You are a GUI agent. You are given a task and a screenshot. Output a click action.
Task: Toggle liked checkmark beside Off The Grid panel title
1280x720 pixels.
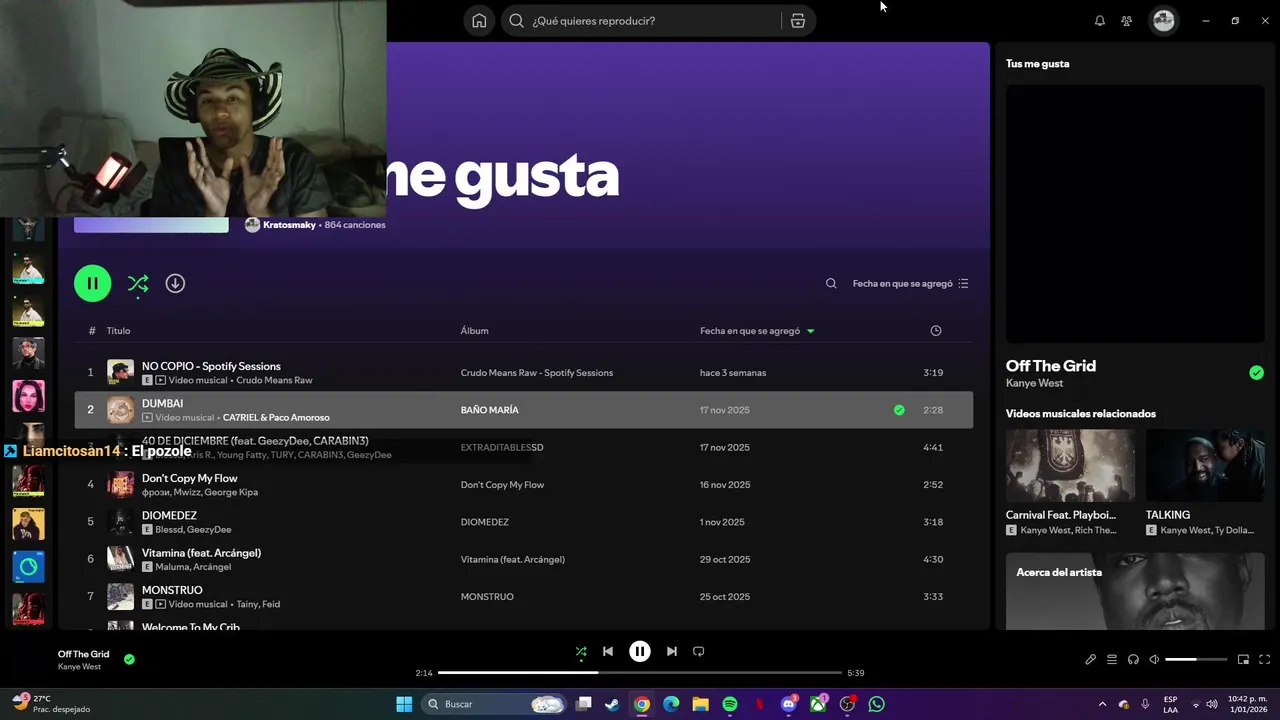[x=1256, y=373]
